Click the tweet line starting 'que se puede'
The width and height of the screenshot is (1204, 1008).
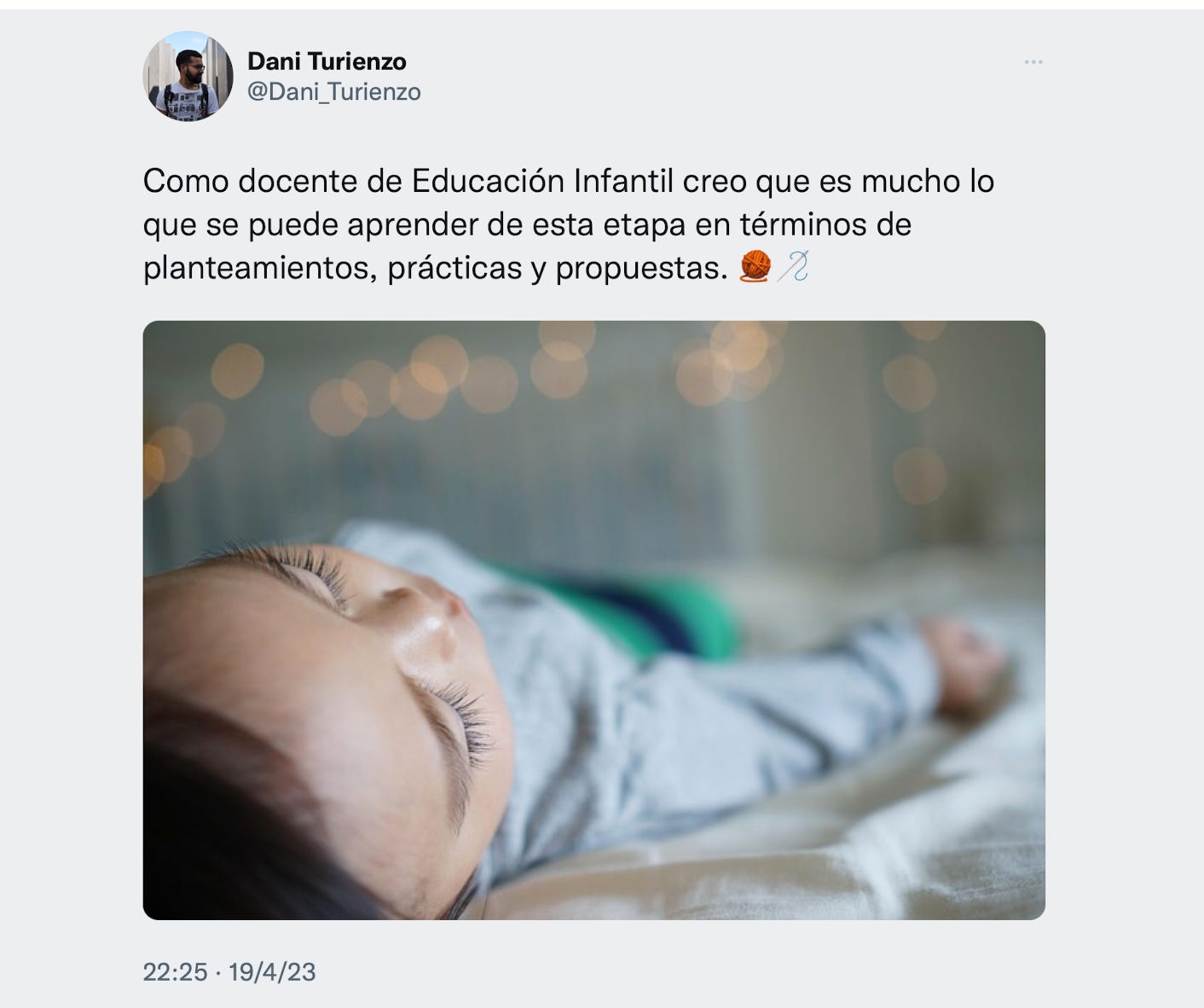click(527, 225)
